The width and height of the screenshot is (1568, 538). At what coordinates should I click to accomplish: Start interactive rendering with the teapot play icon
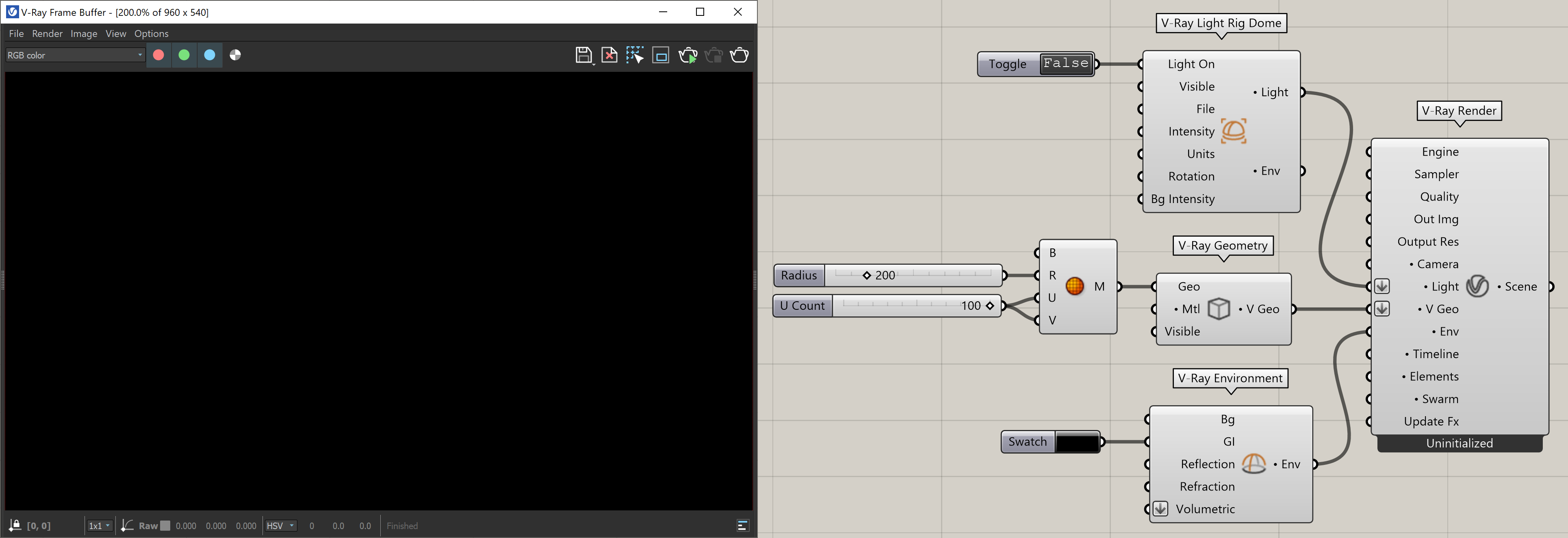click(688, 55)
